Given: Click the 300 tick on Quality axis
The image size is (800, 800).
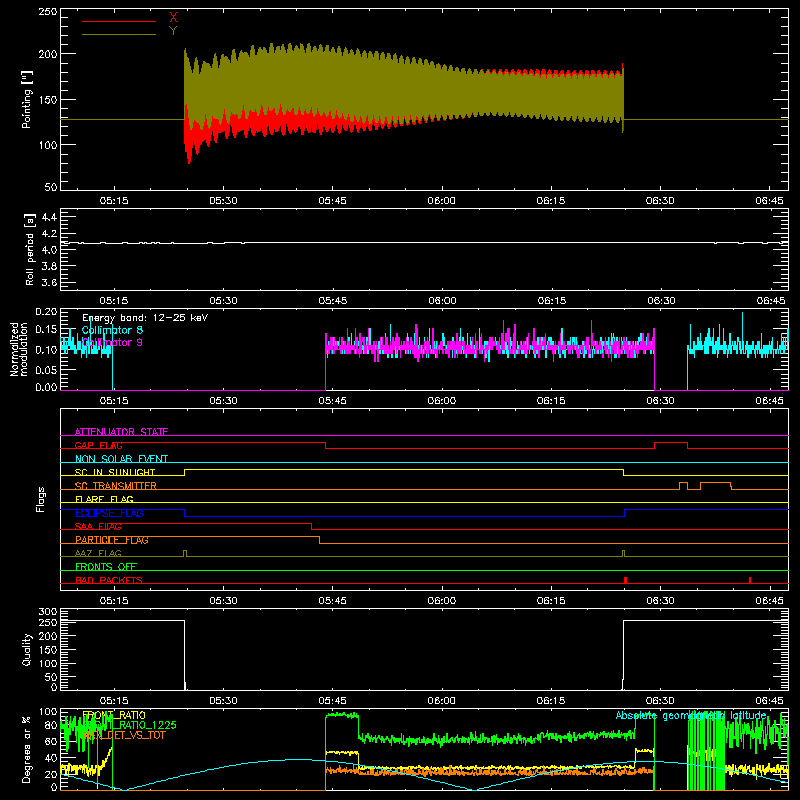Looking at the screenshot, I should point(48,612).
